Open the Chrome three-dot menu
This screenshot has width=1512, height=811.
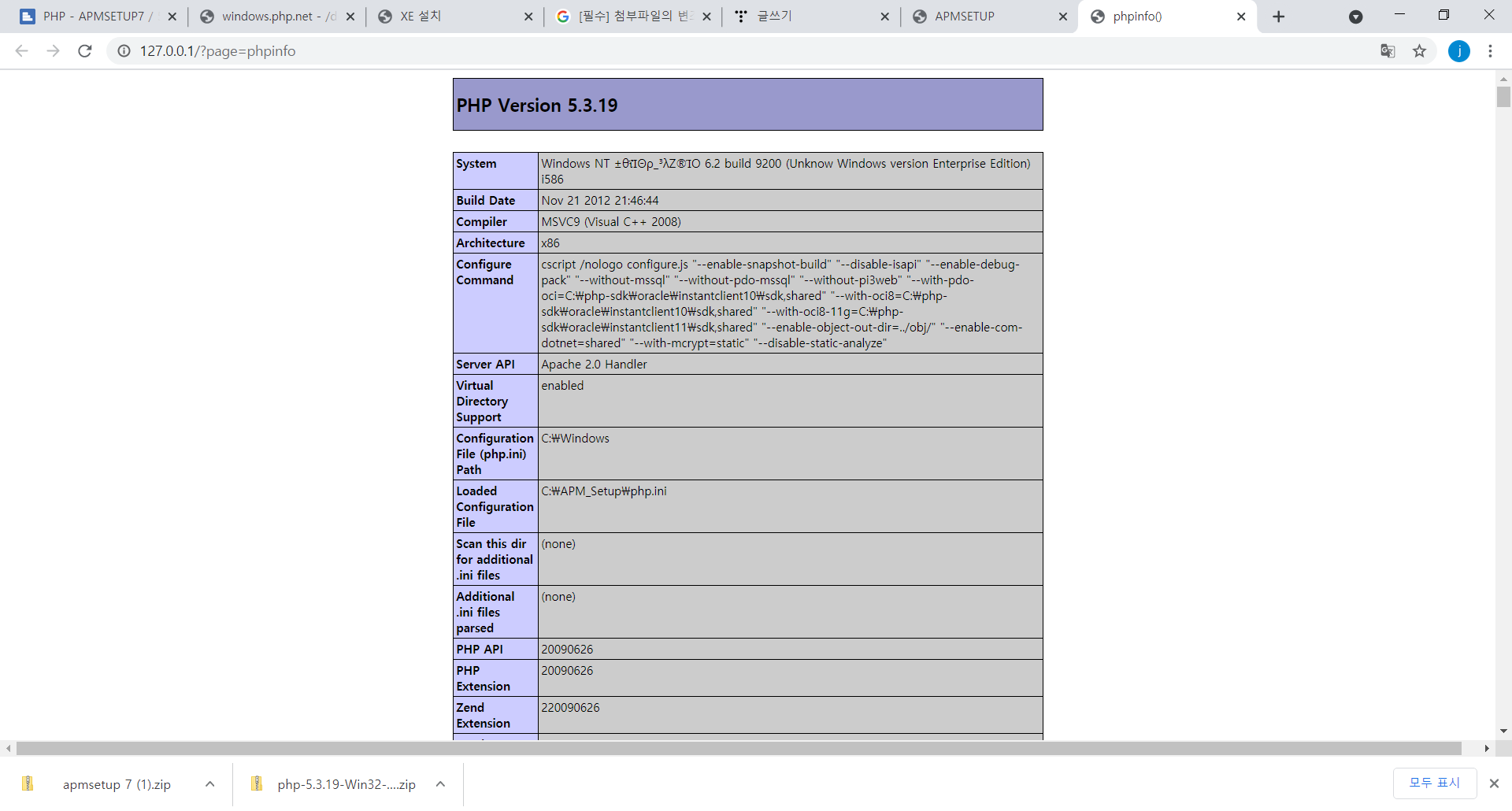pyautogui.click(x=1490, y=51)
